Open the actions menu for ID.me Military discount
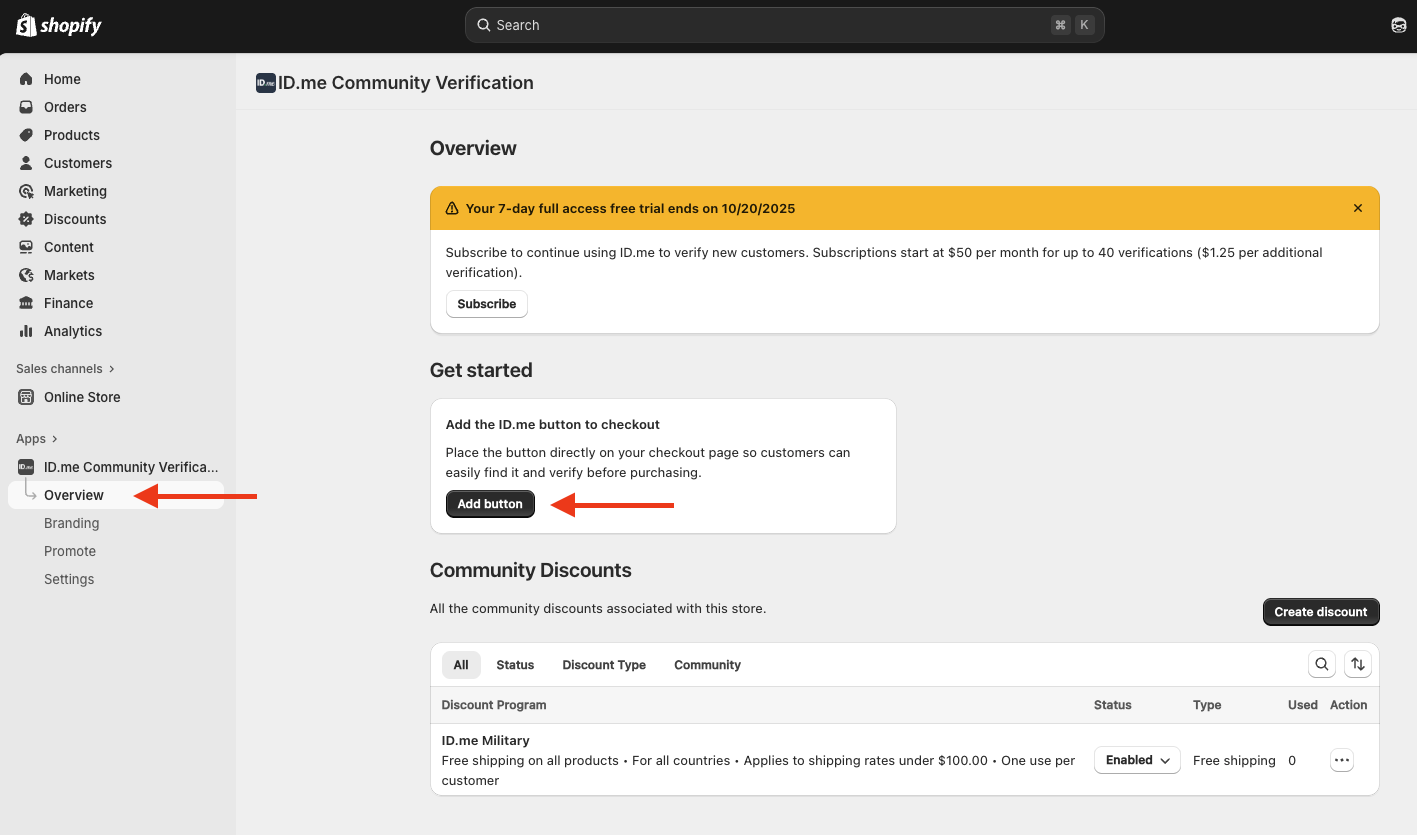 pos(1341,760)
